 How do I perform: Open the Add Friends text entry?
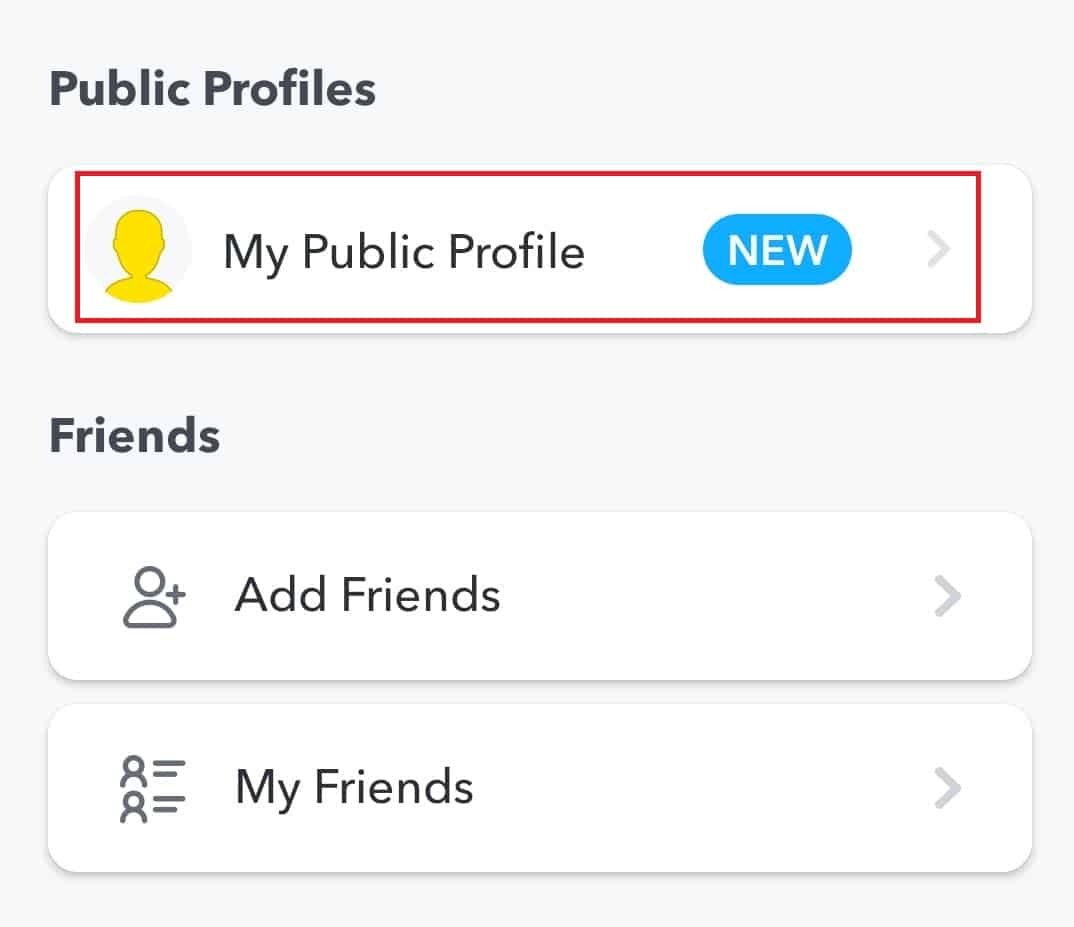367,596
